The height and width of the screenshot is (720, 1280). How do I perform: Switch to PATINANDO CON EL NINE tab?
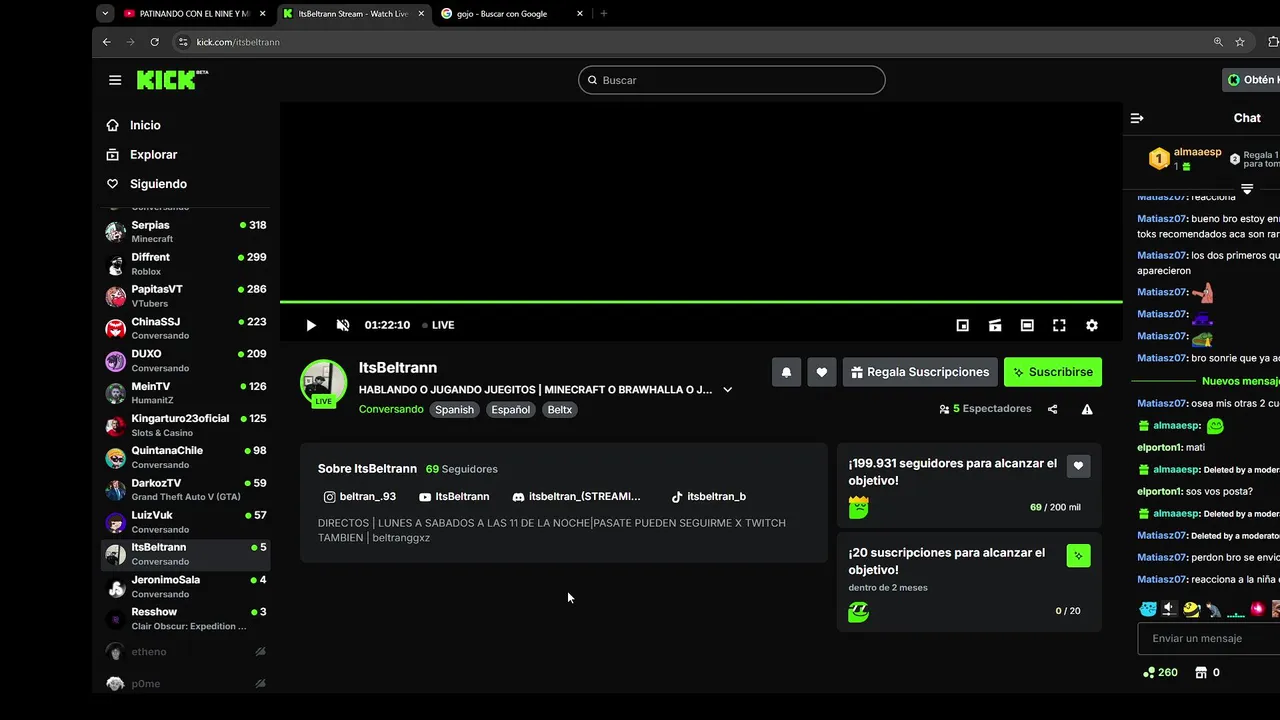(x=194, y=14)
